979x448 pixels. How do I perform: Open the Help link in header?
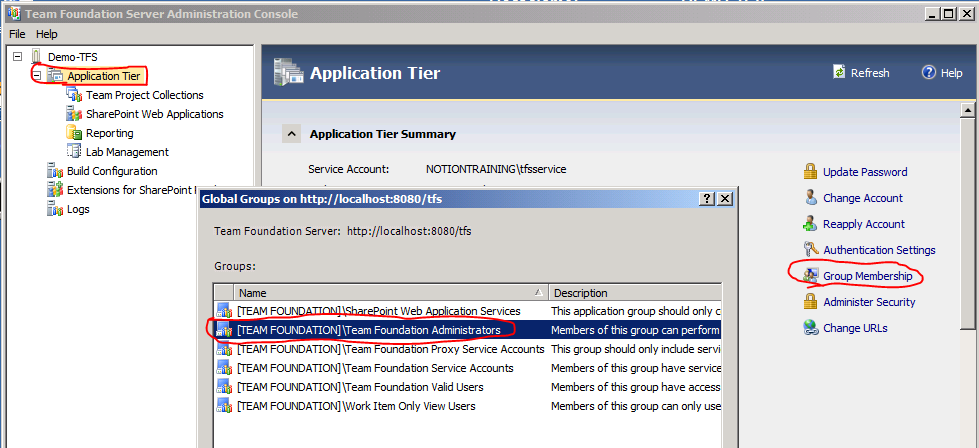click(x=952, y=73)
